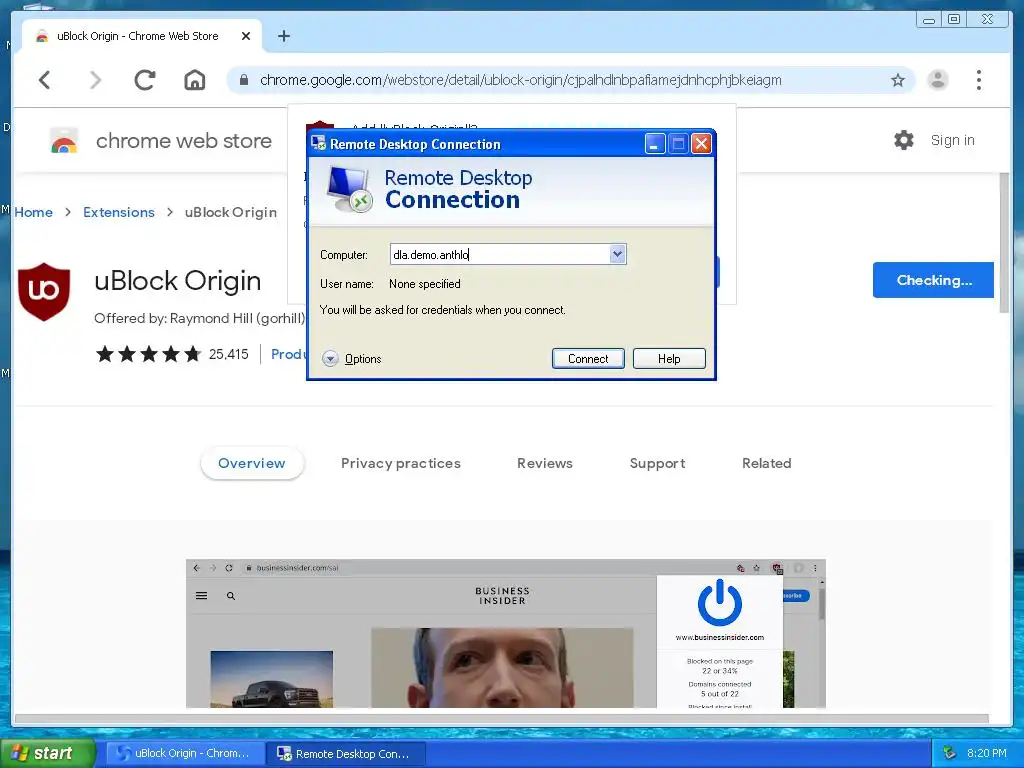Image resolution: width=1024 pixels, height=768 pixels.
Task: Open Extensions breadcrumb link
Action: (119, 212)
